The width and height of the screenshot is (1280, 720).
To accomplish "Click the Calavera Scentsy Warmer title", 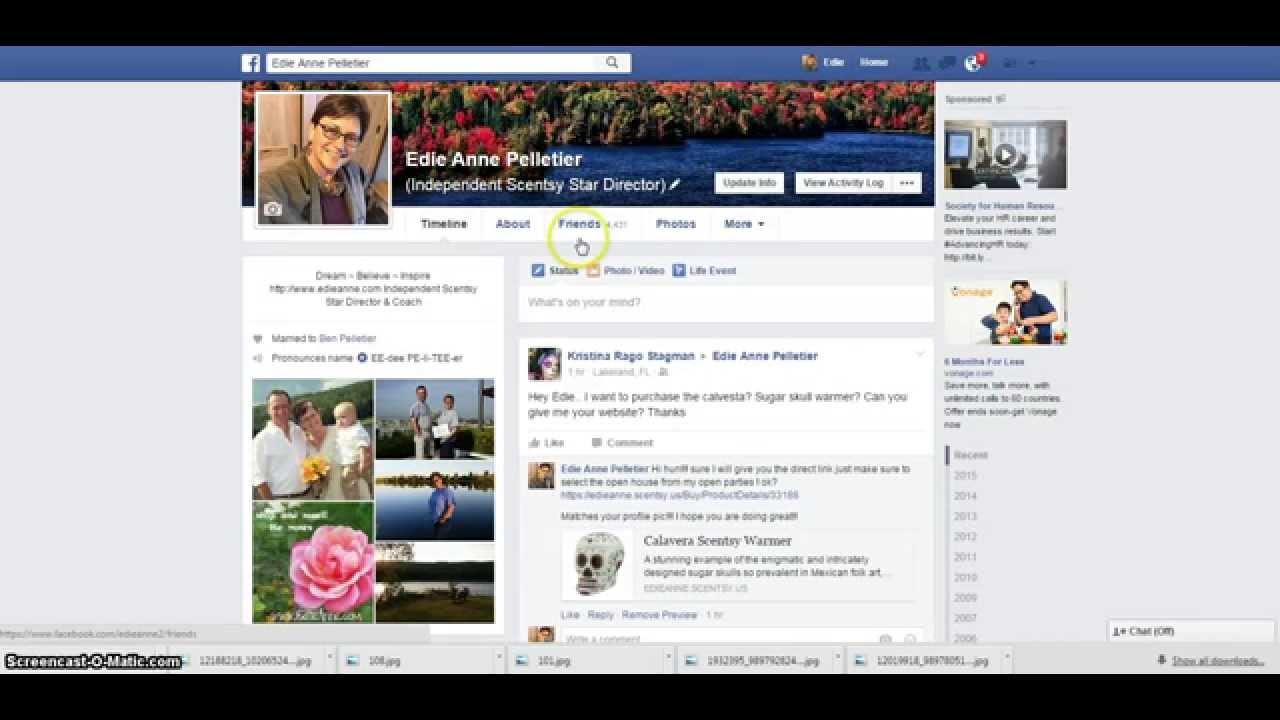I will coord(717,541).
